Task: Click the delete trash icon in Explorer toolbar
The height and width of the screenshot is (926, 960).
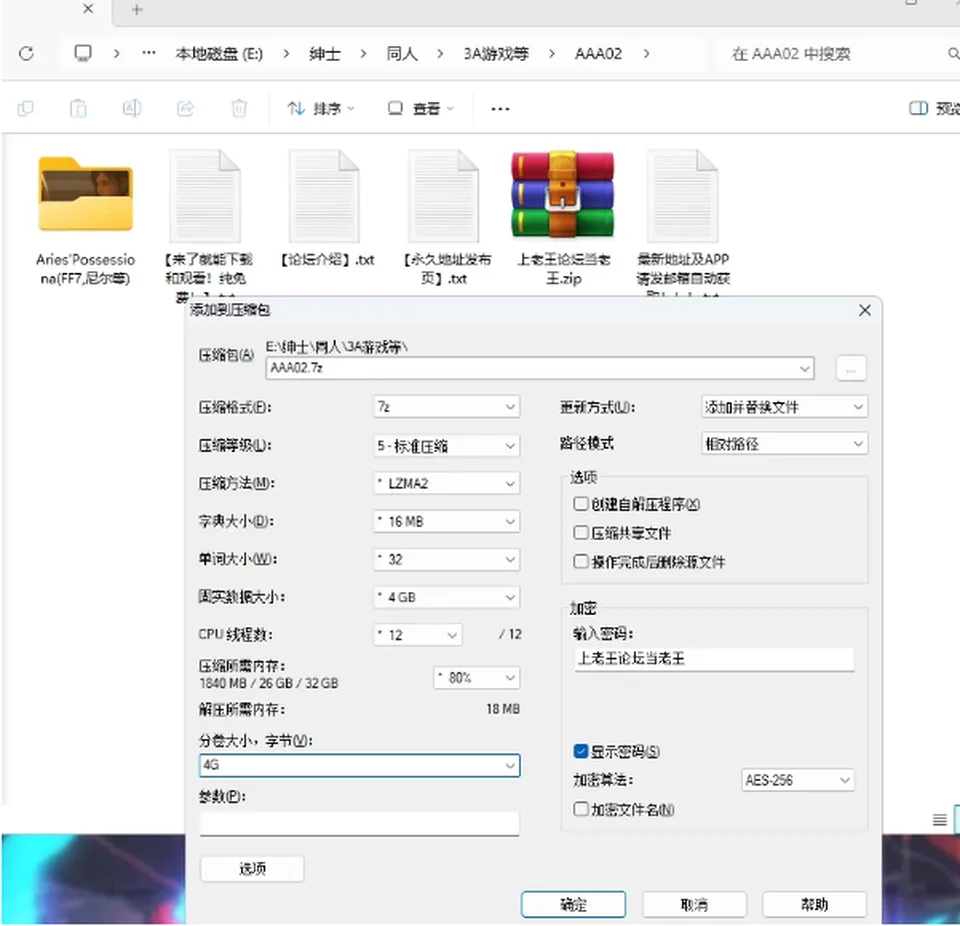Action: pyautogui.click(x=239, y=108)
